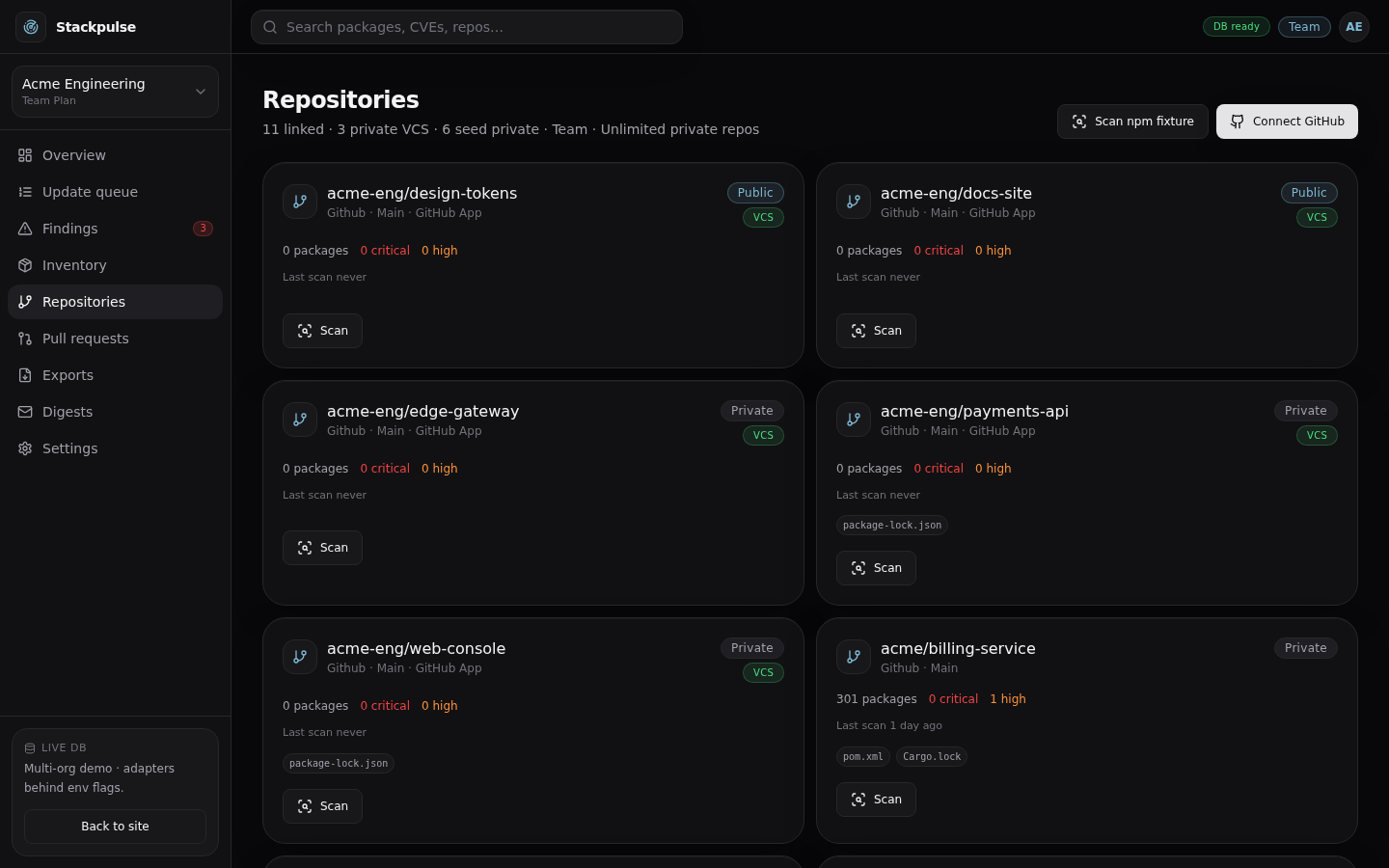Open acme-eng/edge-gateway repository title
Image resolution: width=1389 pixels, height=868 pixels.
coord(422,411)
